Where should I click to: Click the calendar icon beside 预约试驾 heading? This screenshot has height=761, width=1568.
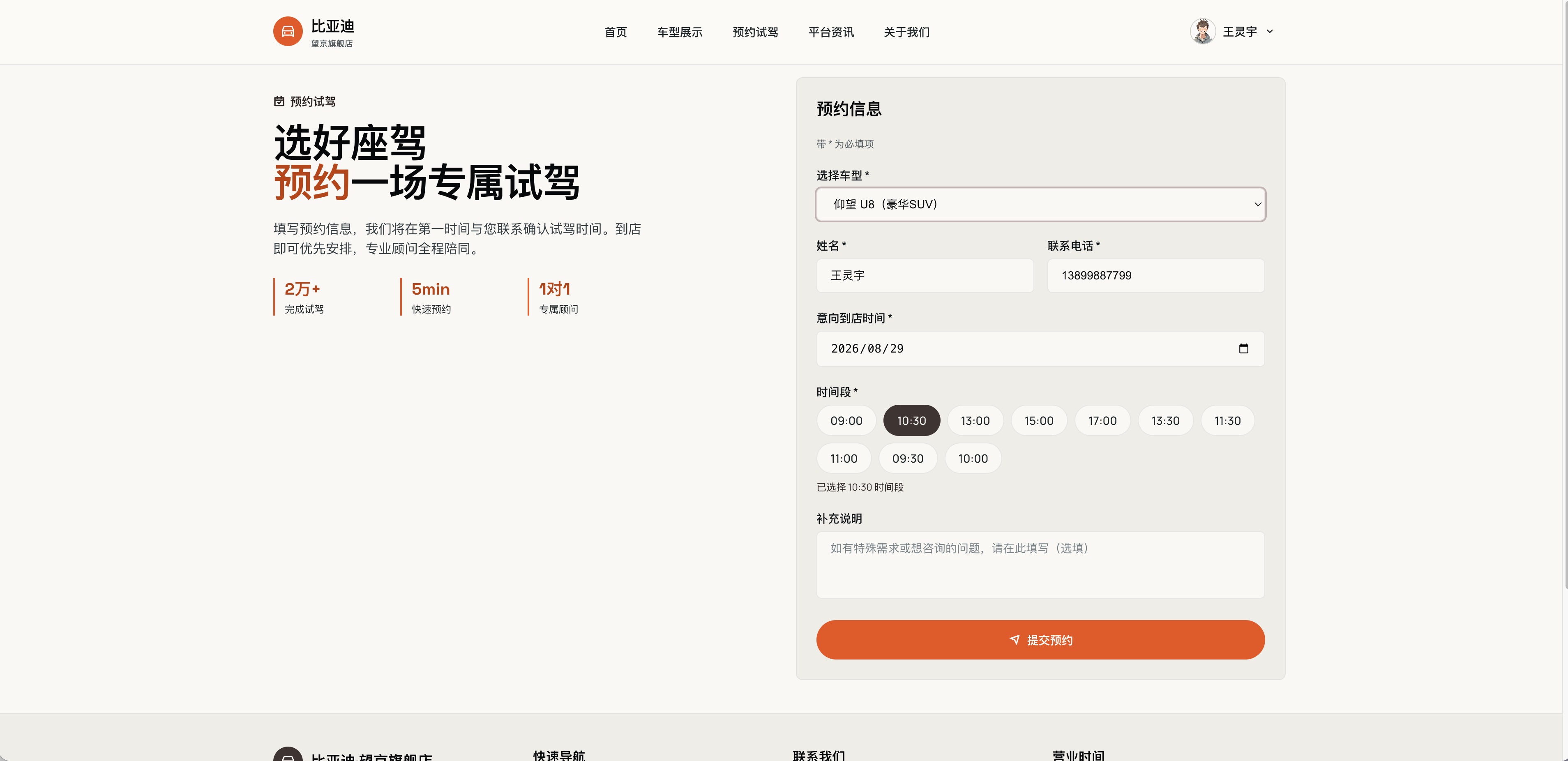[x=279, y=101]
